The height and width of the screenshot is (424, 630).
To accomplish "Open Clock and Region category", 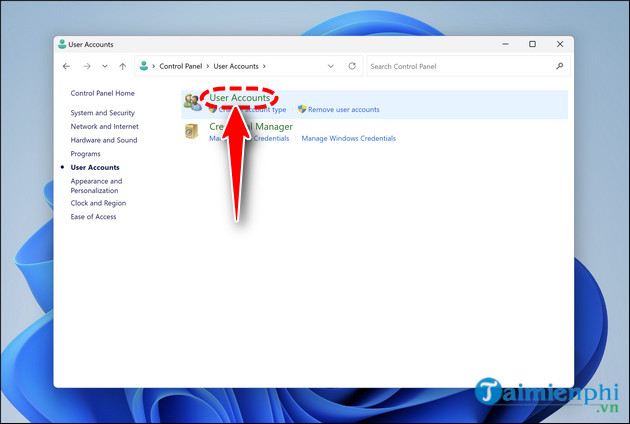I will point(98,203).
